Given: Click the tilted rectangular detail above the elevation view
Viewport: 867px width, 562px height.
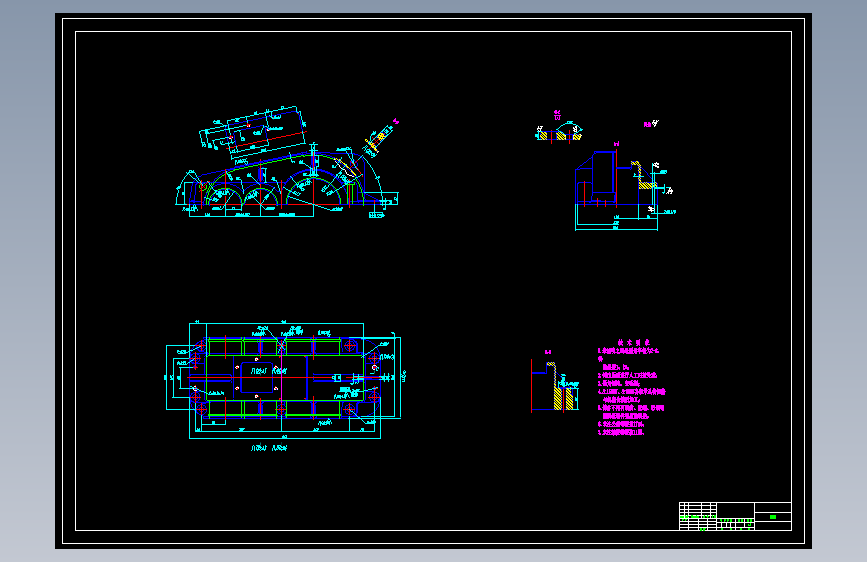Looking at the screenshot, I should click(x=253, y=133).
